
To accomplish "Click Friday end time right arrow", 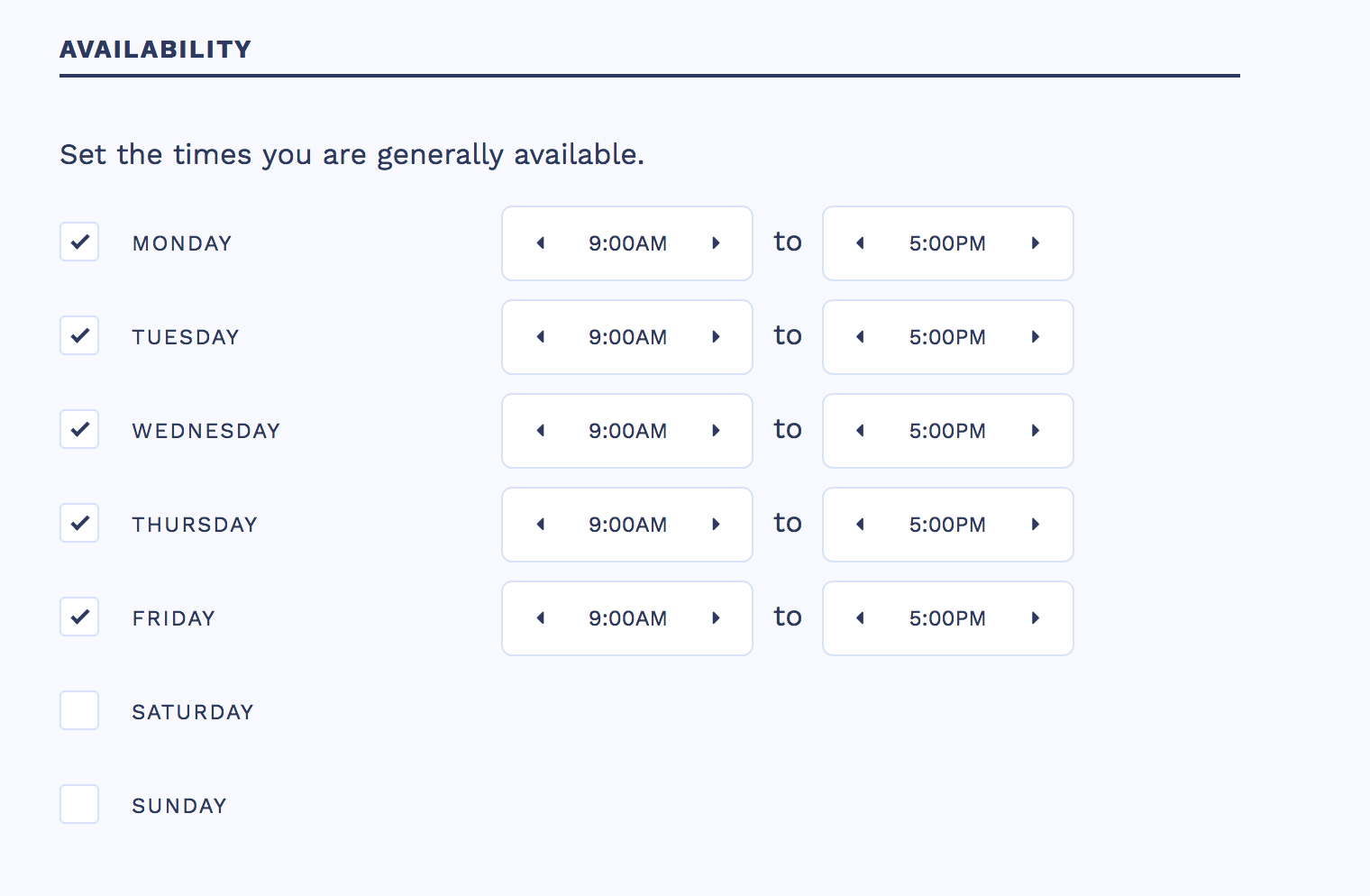I will click(x=1036, y=618).
